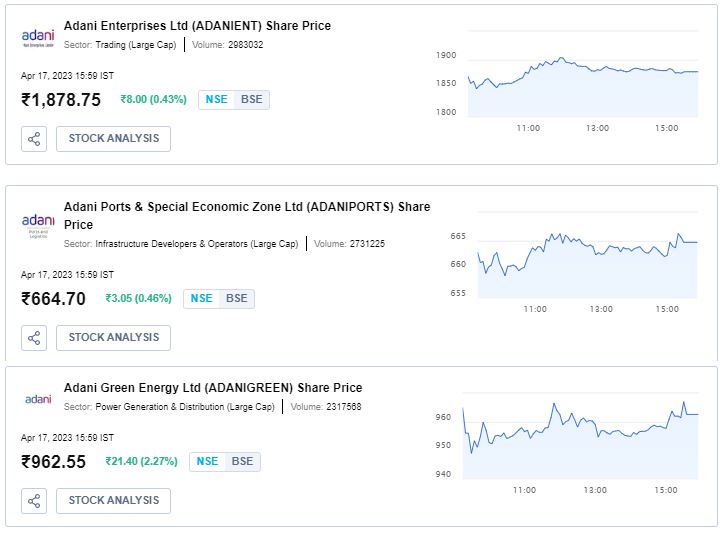Switch Adani Enterprises price to NSE
The height and width of the screenshot is (535, 725).
coord(216,100)
